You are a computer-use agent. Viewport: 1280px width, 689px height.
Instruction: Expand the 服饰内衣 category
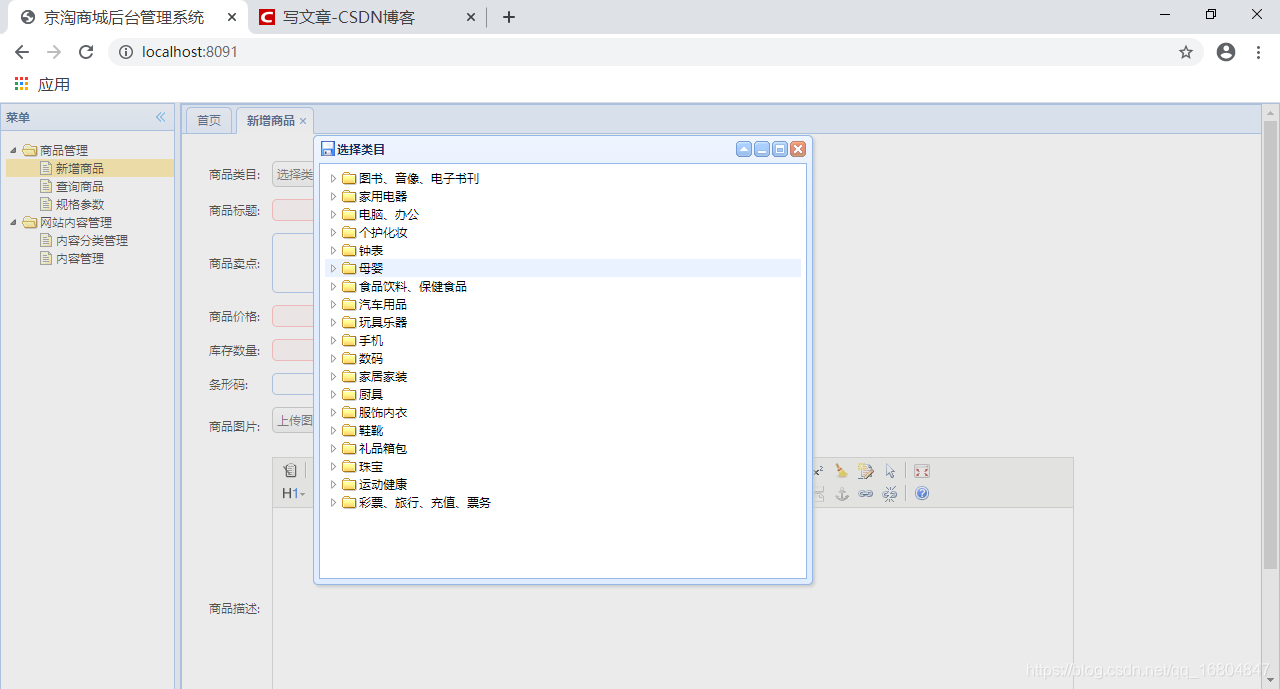pyautogui.click(x=334, y=413)
